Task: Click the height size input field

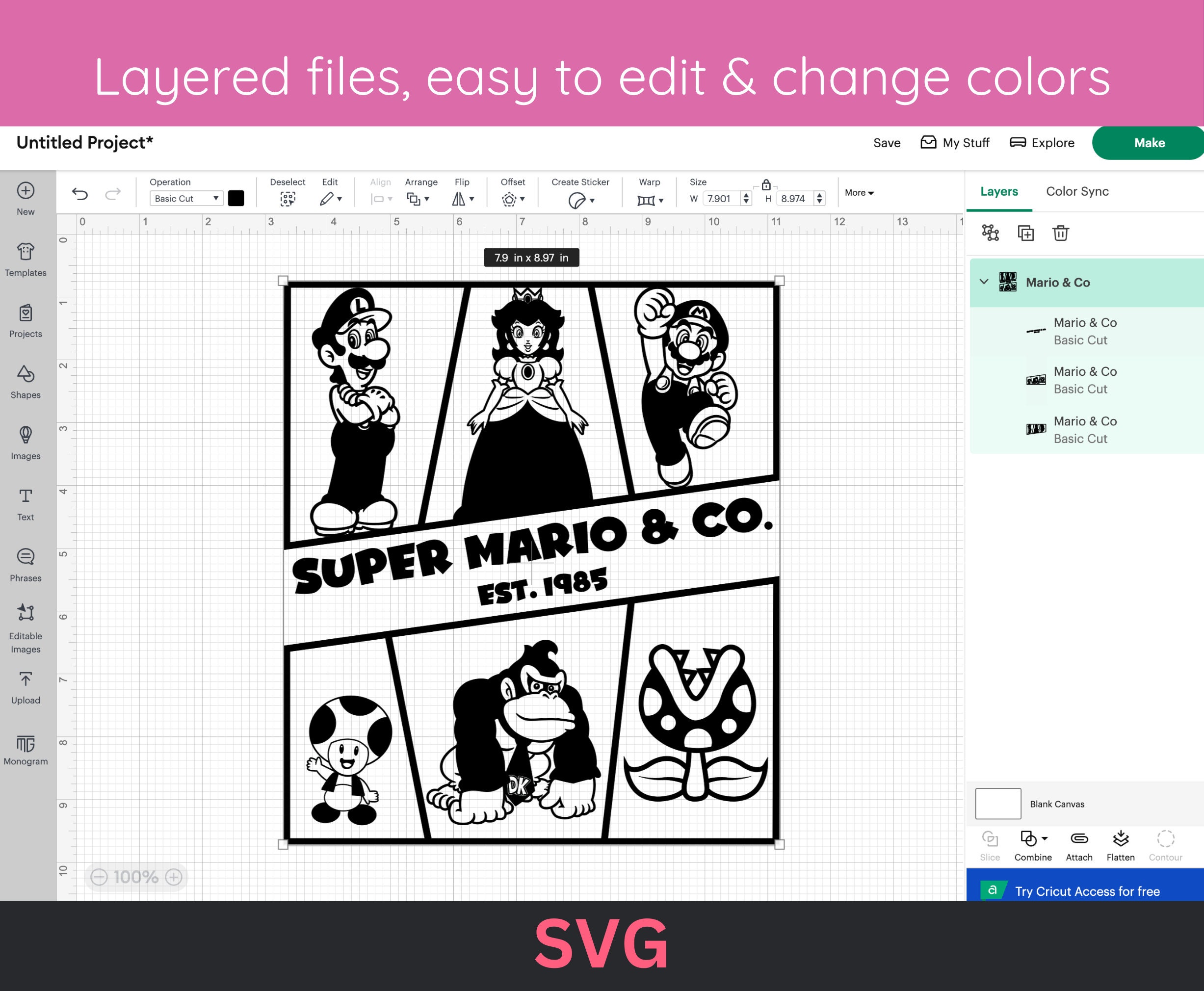Action: coord(795,199)
